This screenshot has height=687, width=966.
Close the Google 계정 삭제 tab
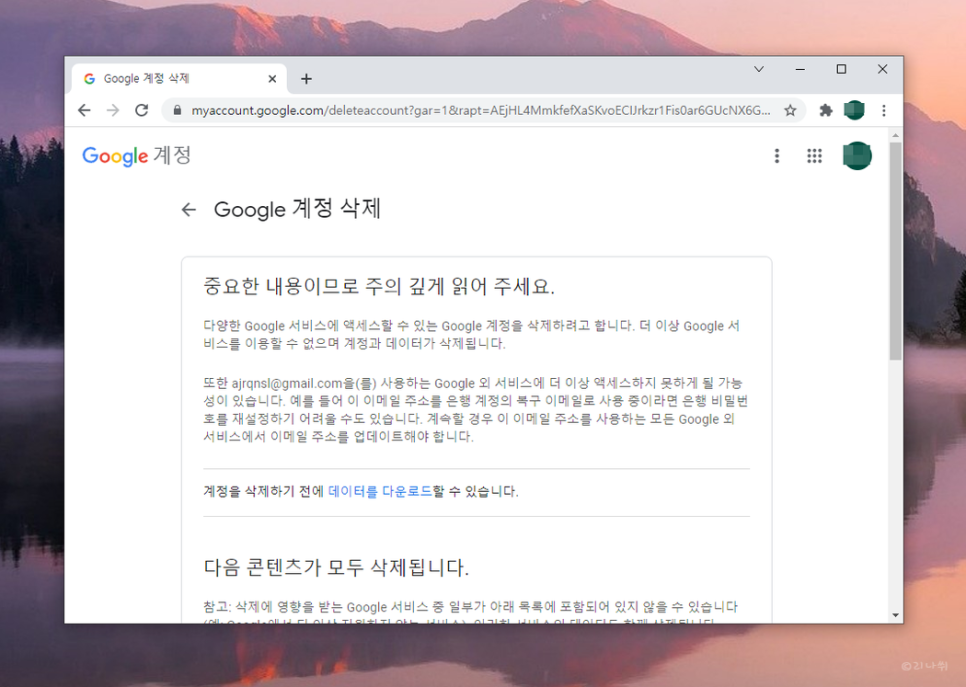tap(272, 78)
